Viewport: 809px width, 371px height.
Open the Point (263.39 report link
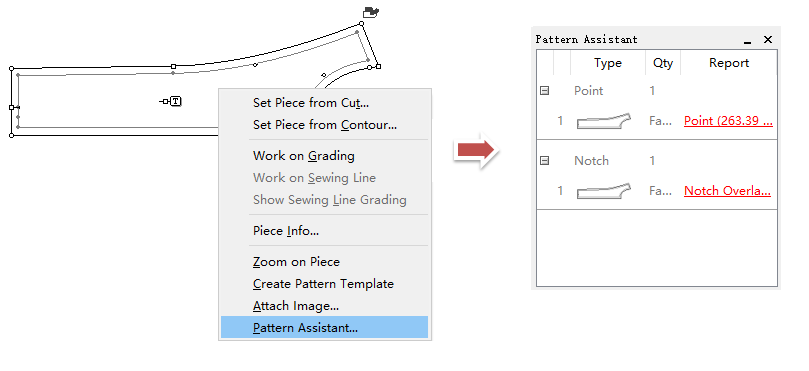click(728, 121)
